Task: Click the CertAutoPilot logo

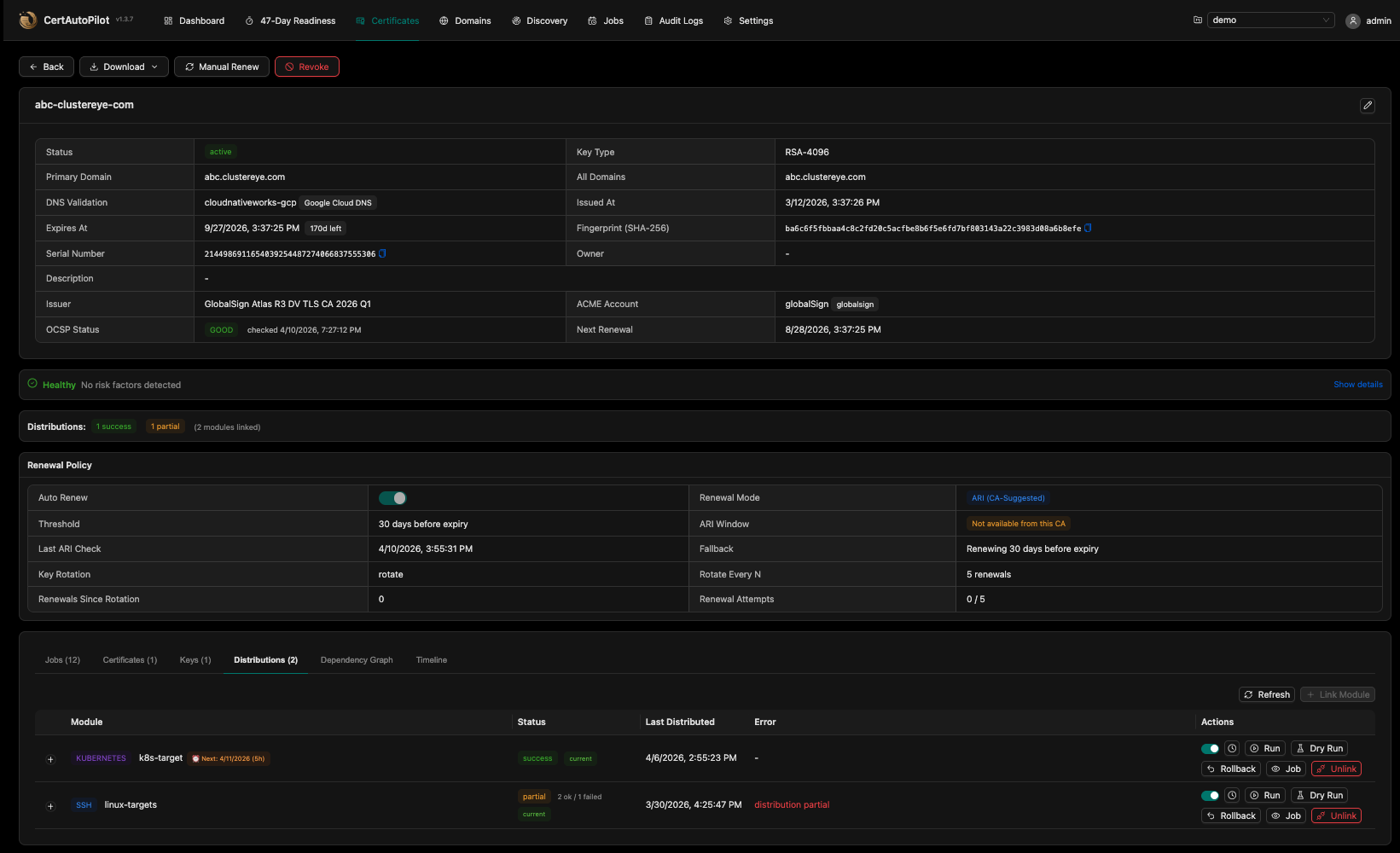Action: click(x=28, y=20)
